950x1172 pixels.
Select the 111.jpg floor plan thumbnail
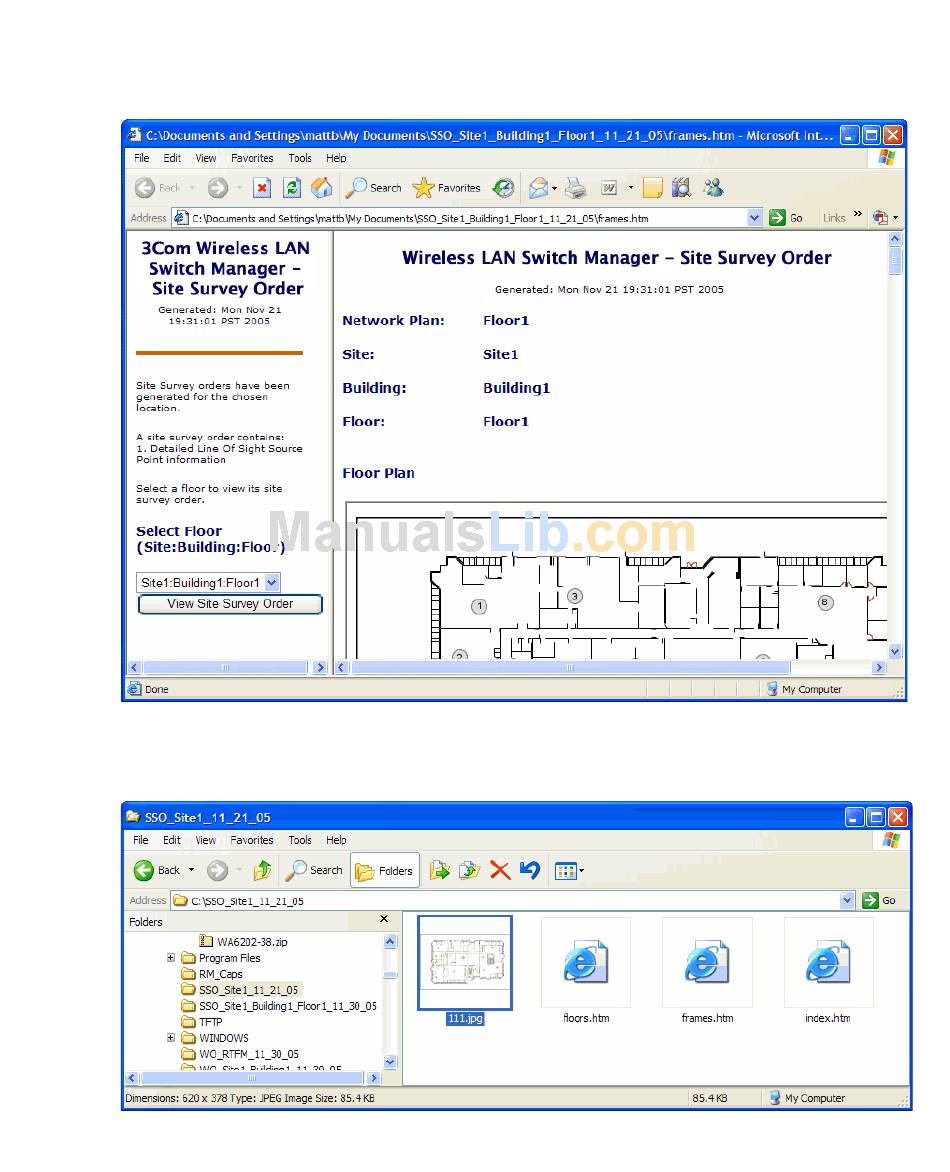pos(465,963)
